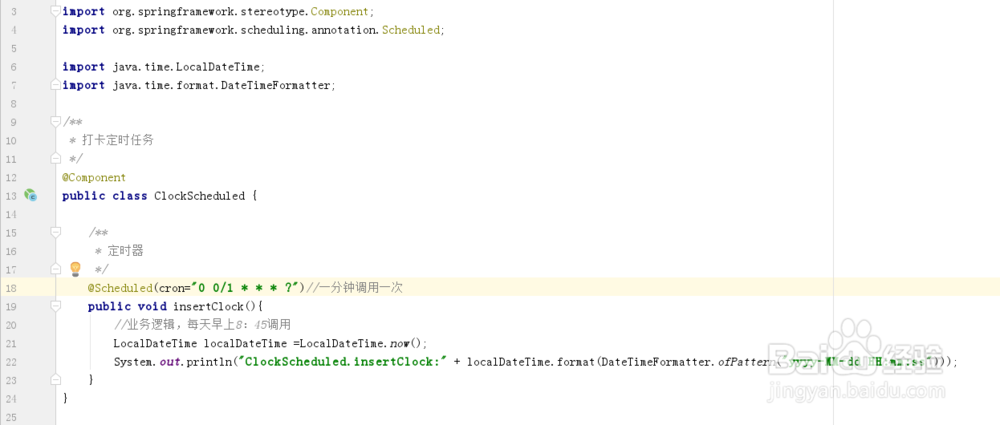The width and height of the screenshot is (1000, 425).
Task: Click line number 18 in the gutter
Action: (11, 288)
